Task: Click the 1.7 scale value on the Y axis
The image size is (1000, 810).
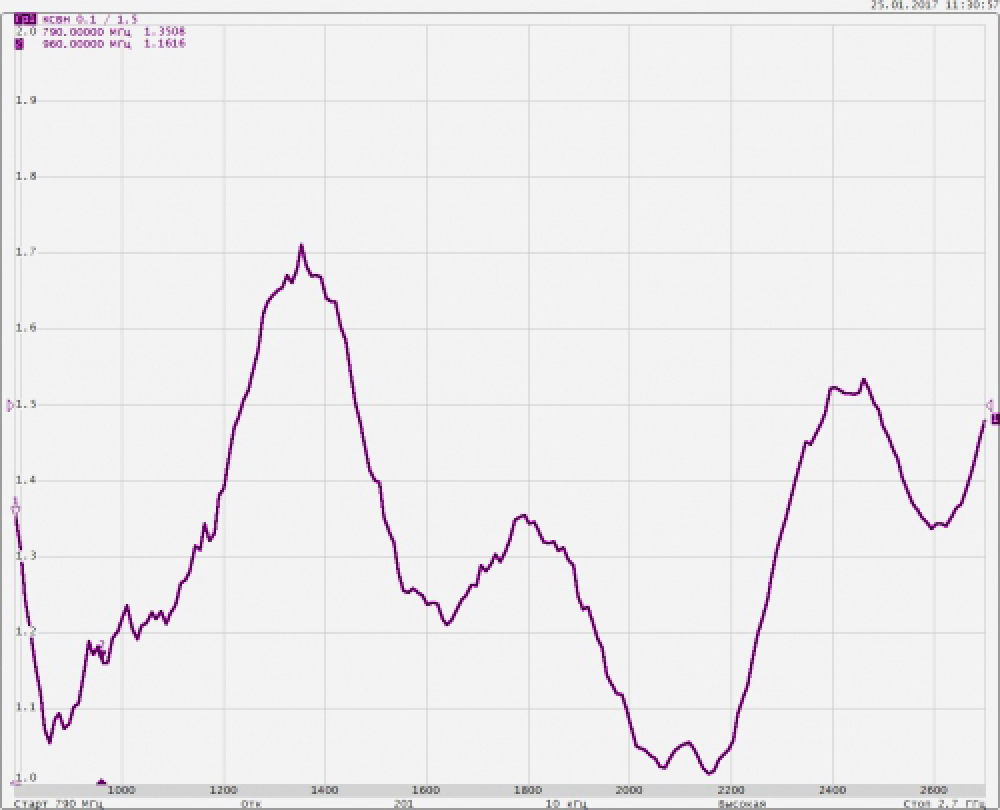Action: tap(26, 252)
